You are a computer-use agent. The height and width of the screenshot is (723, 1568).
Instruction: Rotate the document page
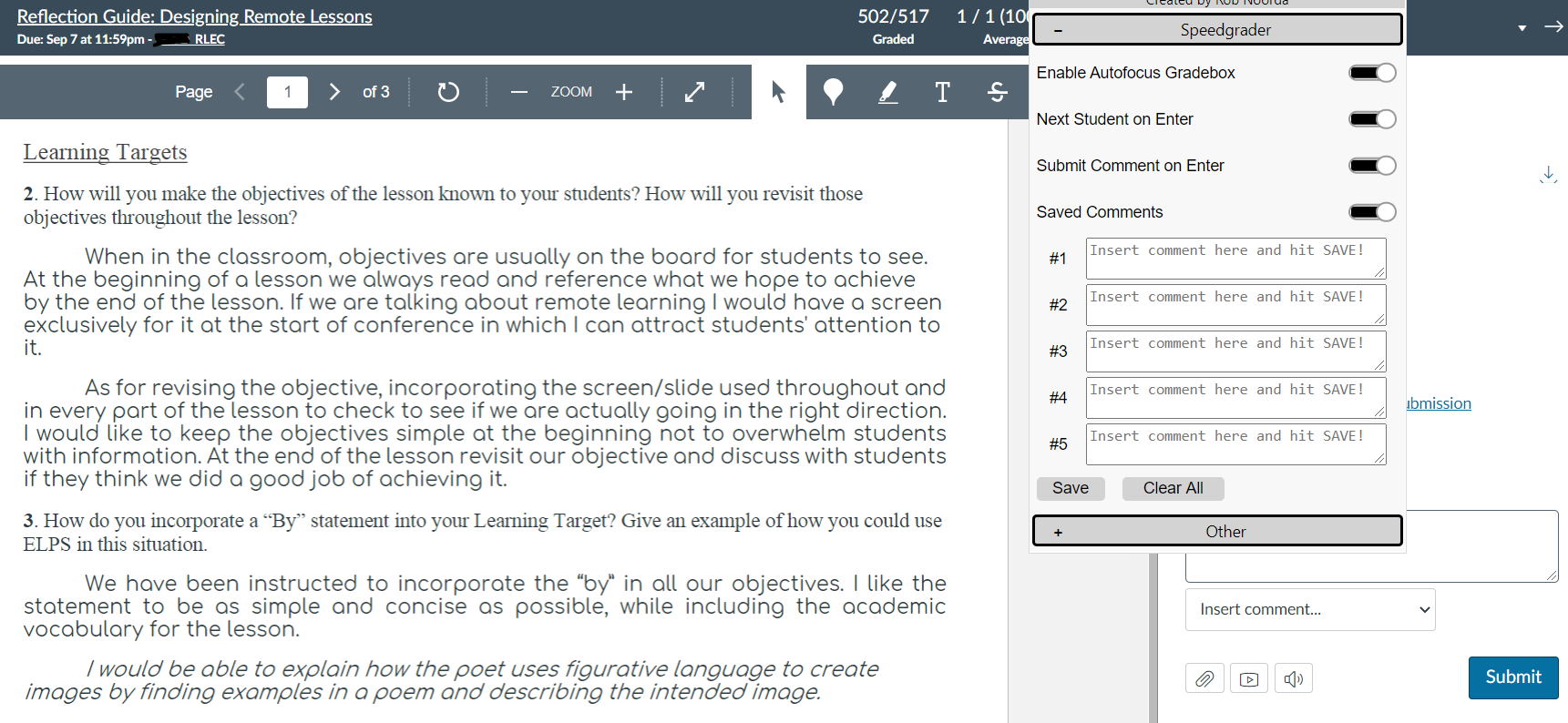(x=447, y=92)
